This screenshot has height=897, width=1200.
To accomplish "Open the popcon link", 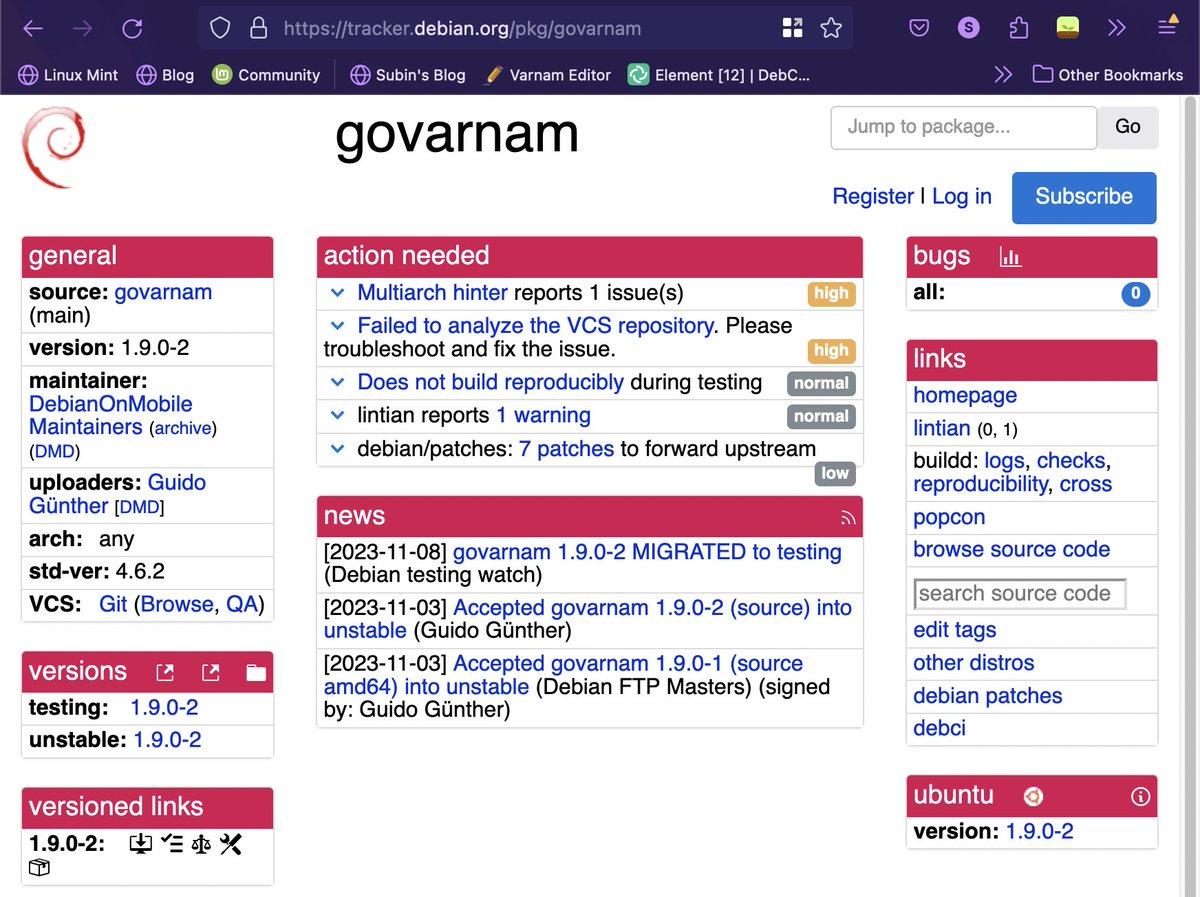I will (x=949, y=517).
